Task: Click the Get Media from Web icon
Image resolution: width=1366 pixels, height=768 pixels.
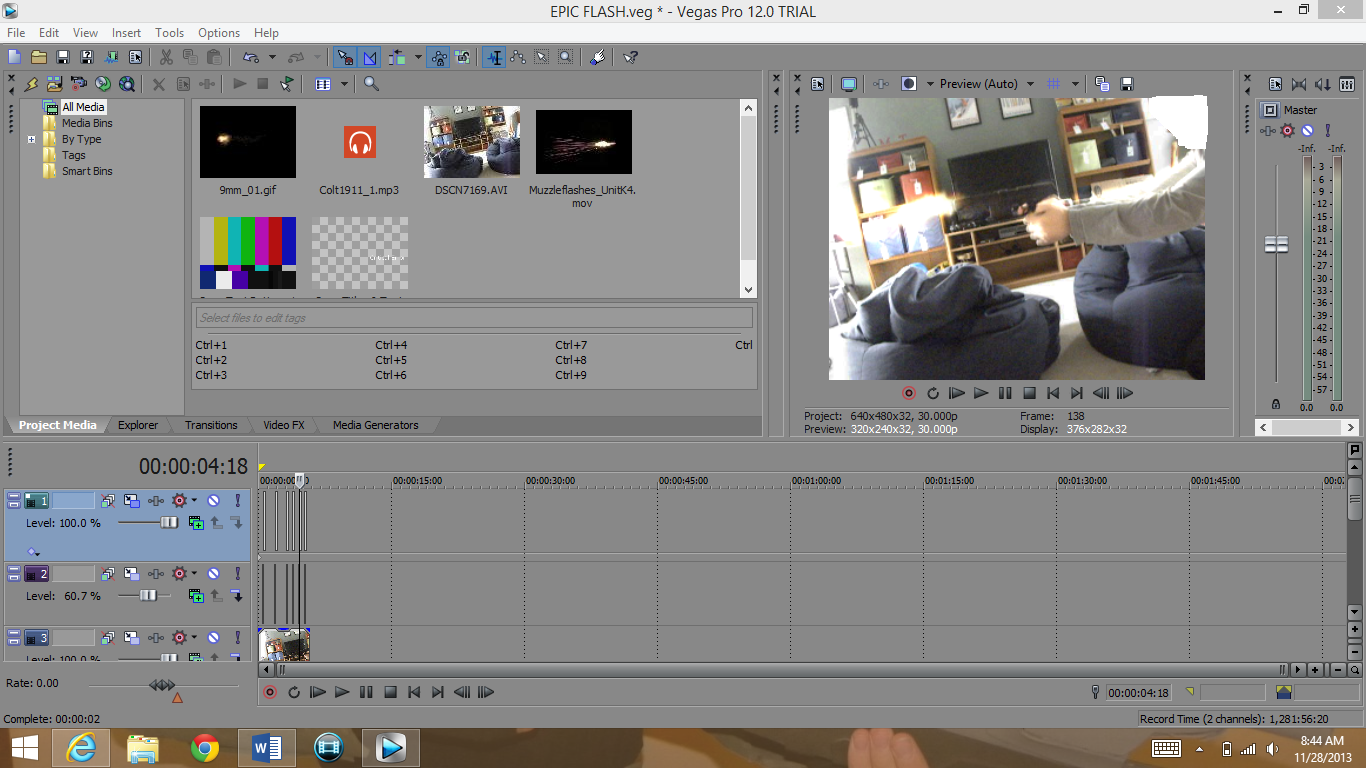Action: pyautogui.click(x=127, y=84)
